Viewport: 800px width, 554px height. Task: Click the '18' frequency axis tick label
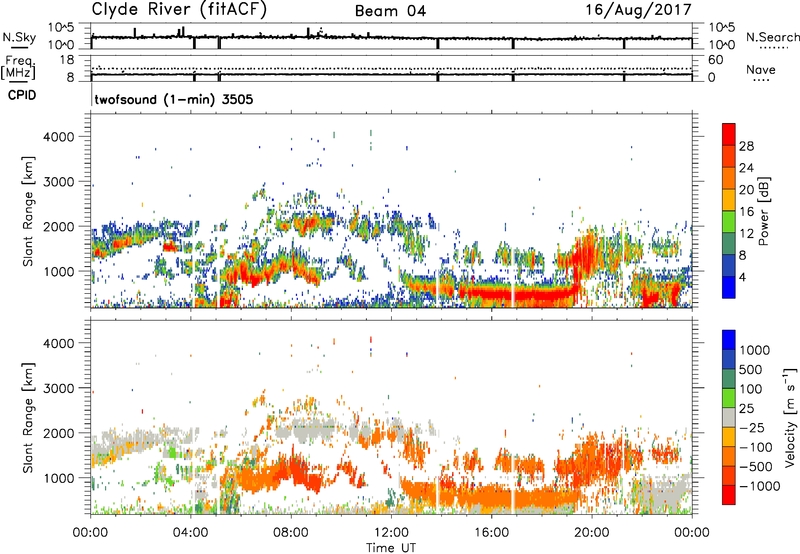click(x=67, y=60)
